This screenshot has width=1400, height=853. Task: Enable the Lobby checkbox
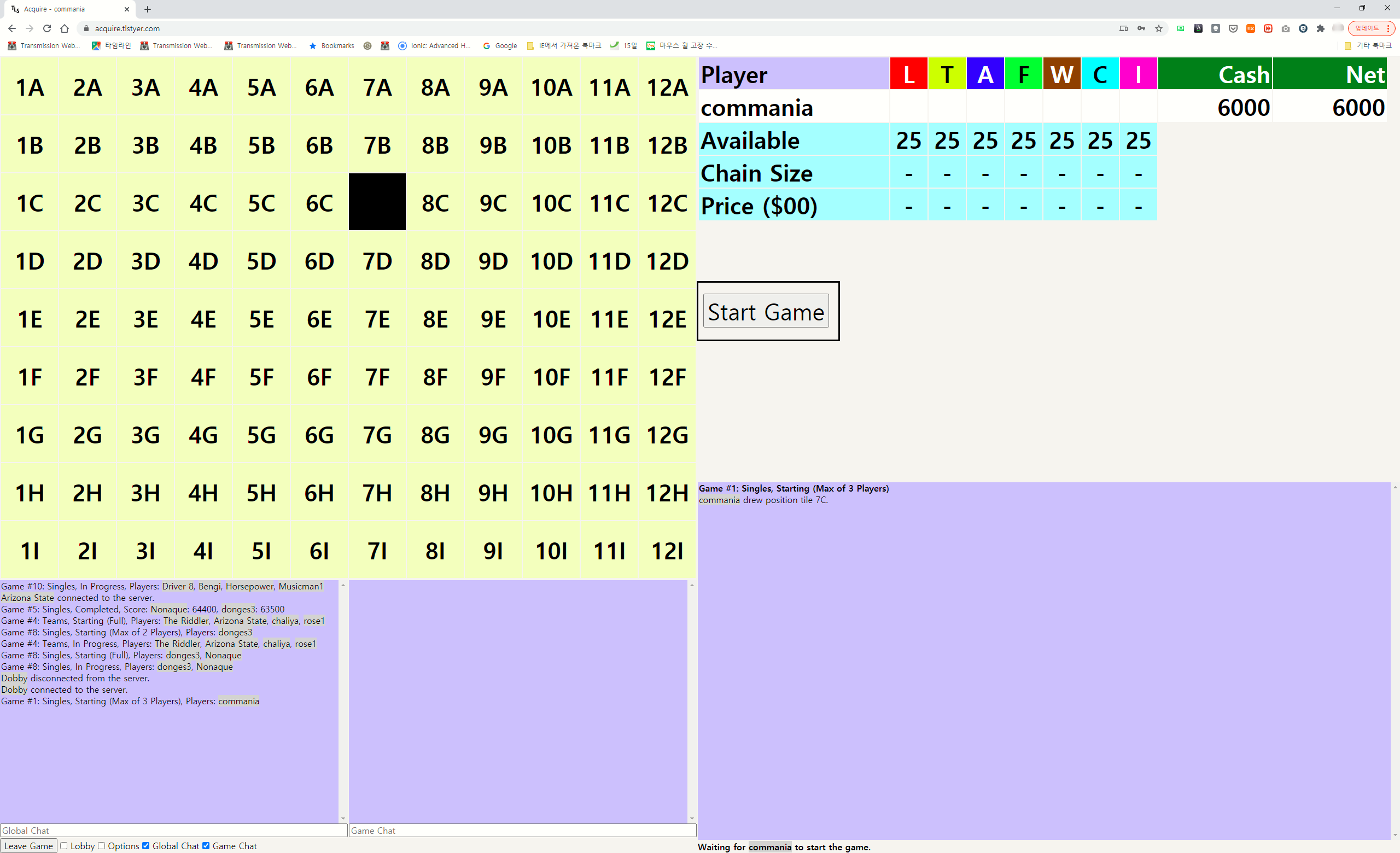[64, 845]
